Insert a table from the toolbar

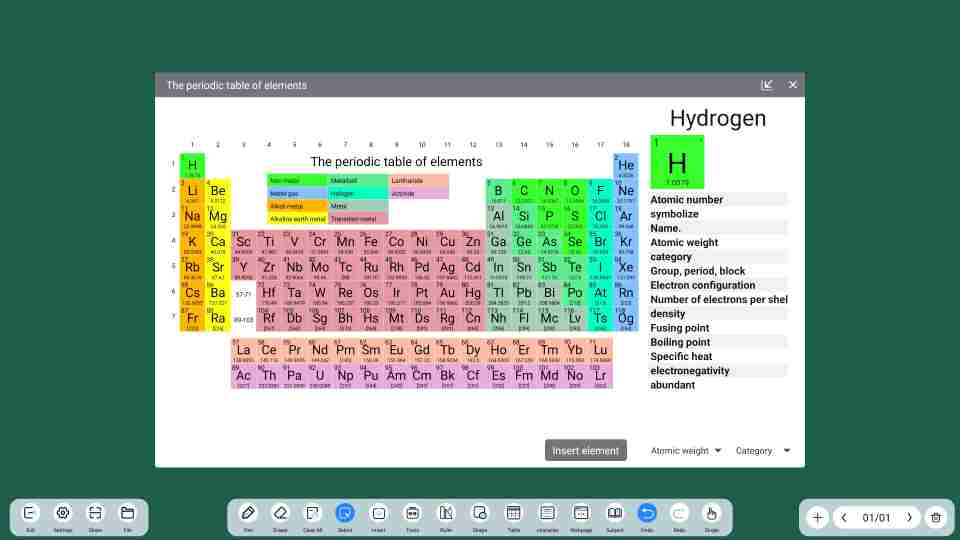click(x=513, y=513)
